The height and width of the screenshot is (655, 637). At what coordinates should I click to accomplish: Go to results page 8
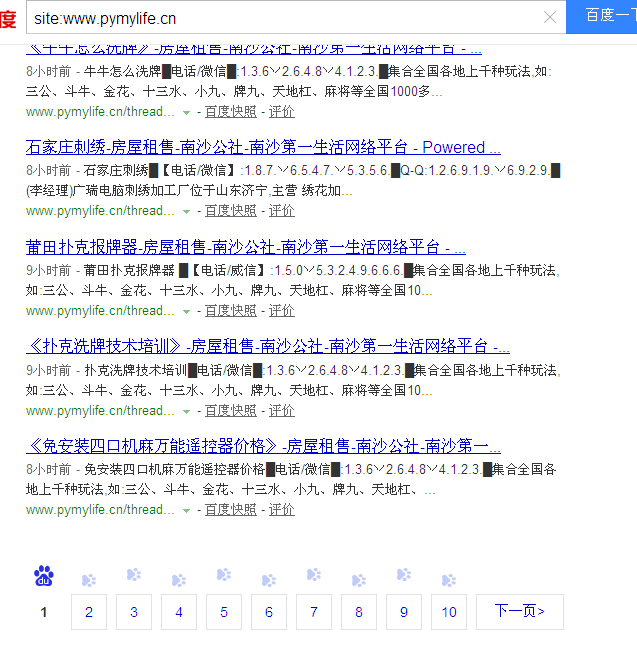[x=359, y=612]
